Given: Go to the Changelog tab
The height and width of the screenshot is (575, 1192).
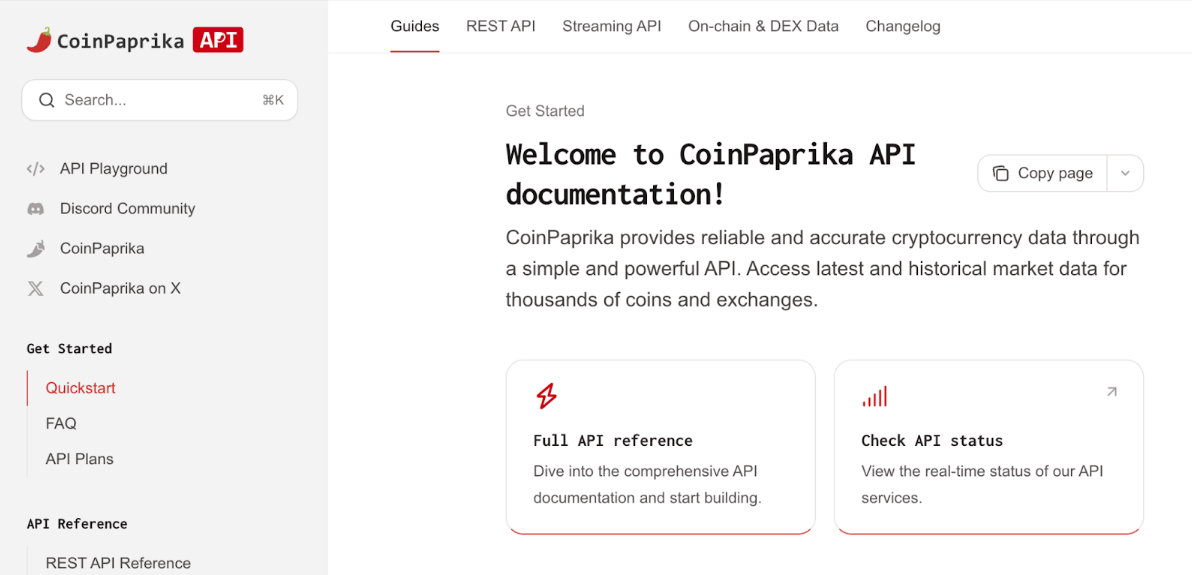Looking at the screenshot, I should 903,26.
